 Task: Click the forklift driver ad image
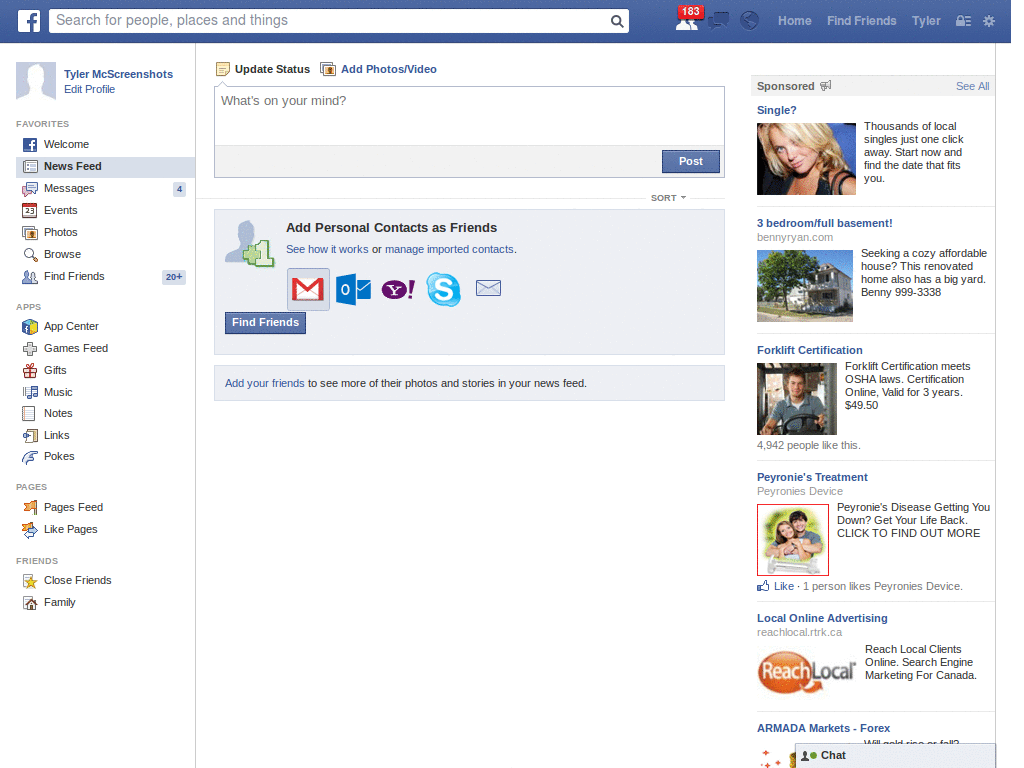[797, 399]
